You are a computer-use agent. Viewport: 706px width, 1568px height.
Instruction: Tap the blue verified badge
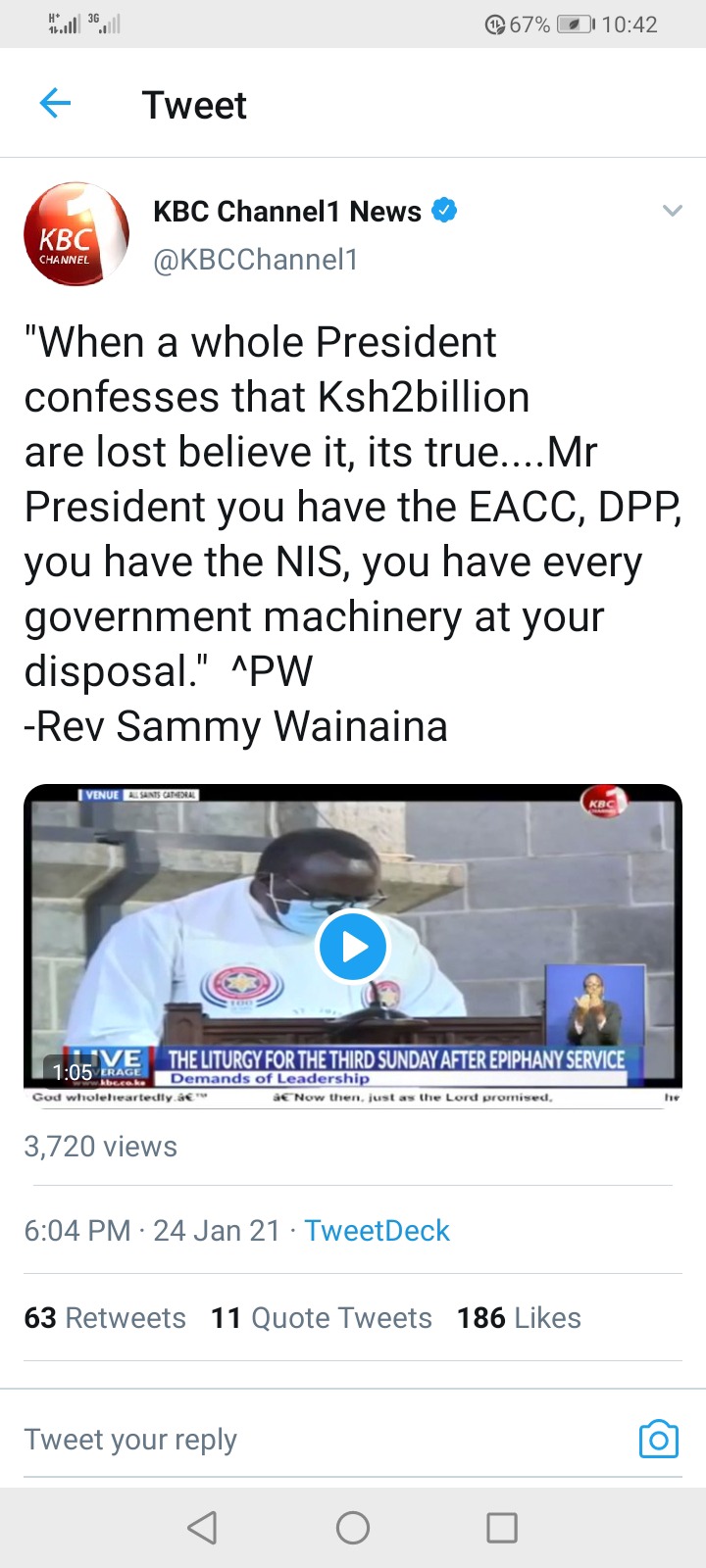(444, 210)
